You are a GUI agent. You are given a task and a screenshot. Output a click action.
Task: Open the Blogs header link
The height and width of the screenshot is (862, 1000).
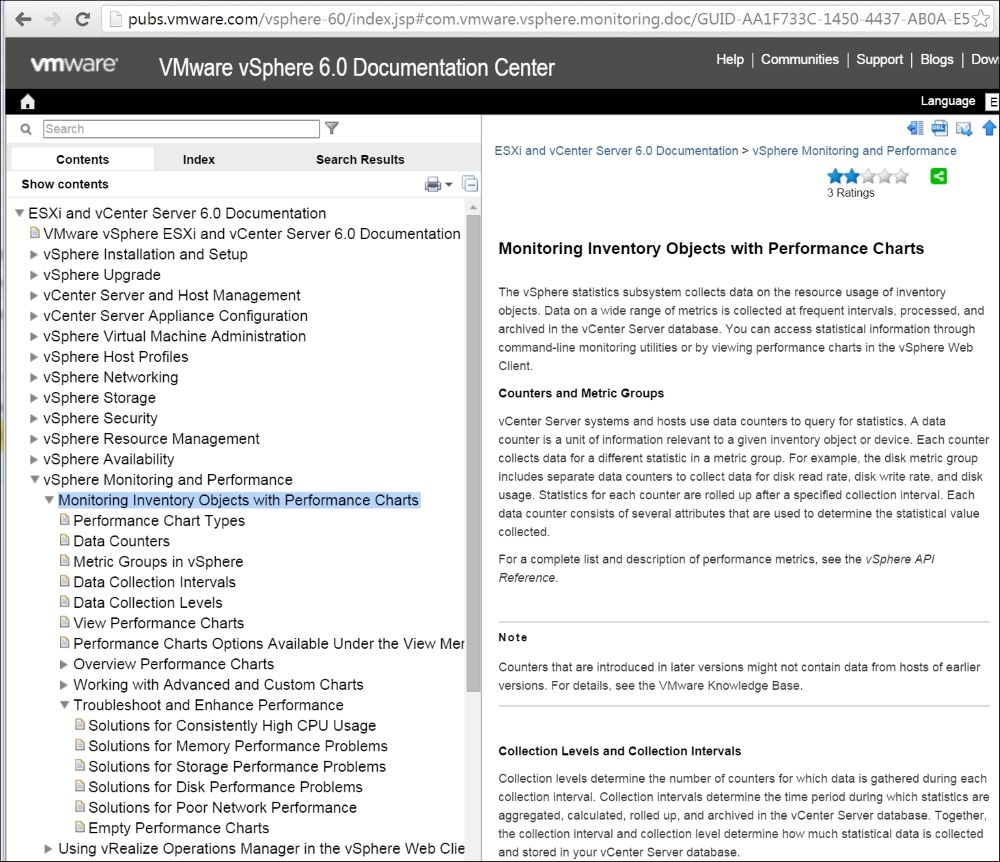tap(937, 59)
